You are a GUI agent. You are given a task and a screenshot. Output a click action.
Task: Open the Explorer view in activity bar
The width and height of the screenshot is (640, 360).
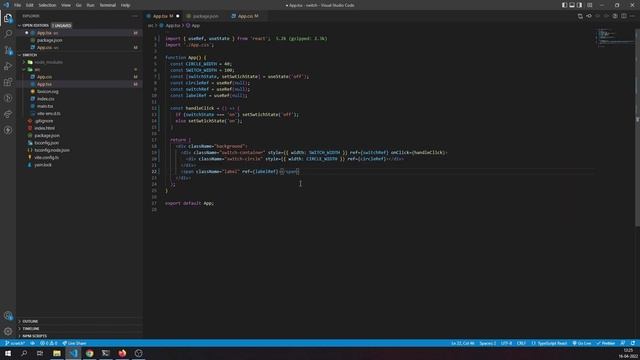(8, 18)
